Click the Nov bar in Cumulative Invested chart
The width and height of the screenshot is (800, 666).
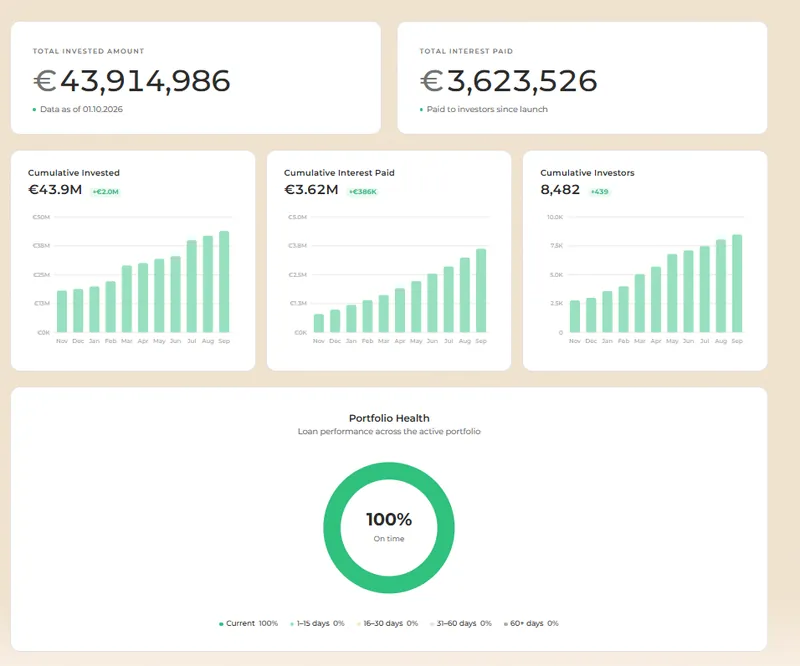[62, 311]
